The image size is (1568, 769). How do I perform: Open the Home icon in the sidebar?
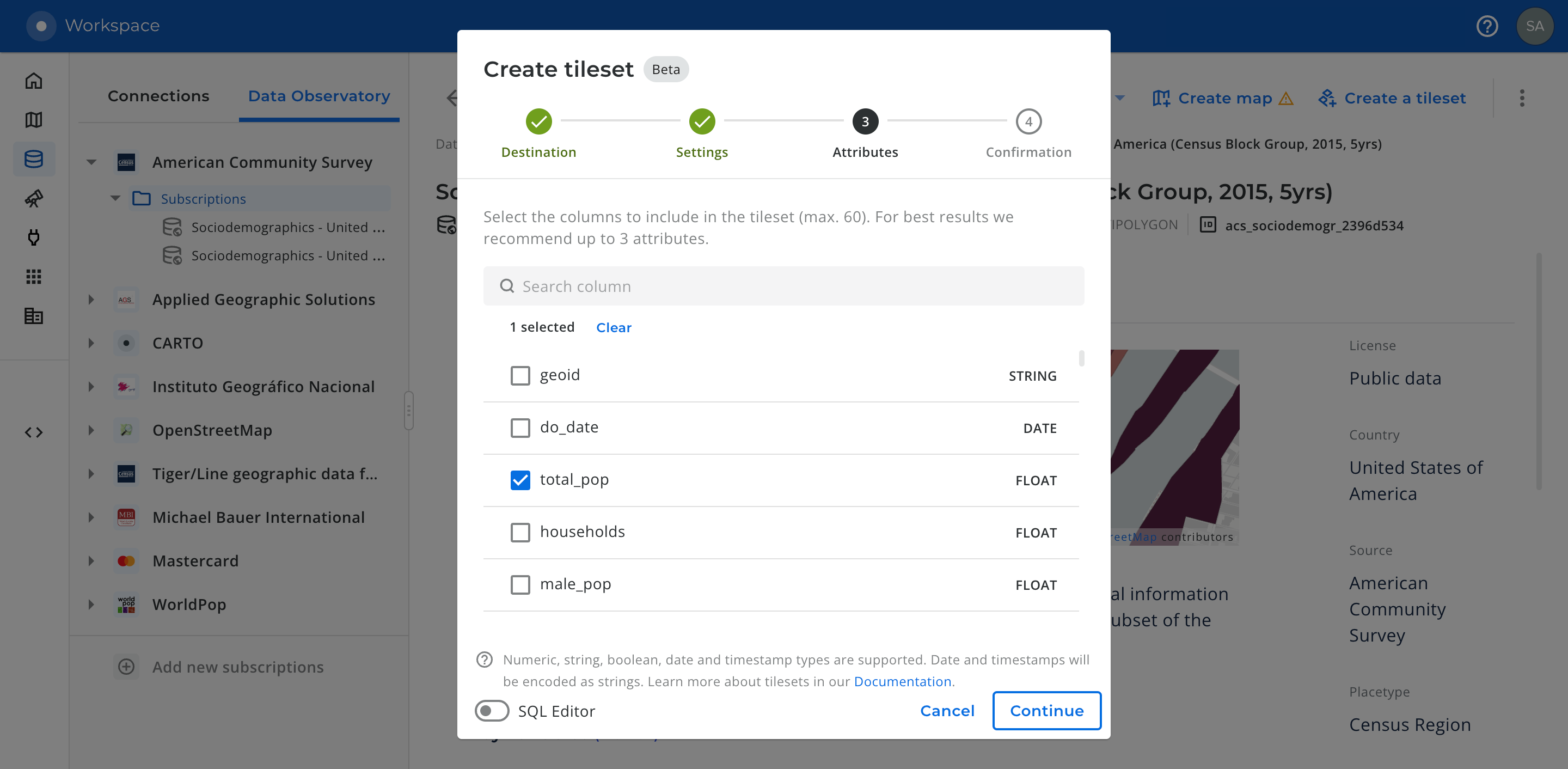(x=34, y=81)
